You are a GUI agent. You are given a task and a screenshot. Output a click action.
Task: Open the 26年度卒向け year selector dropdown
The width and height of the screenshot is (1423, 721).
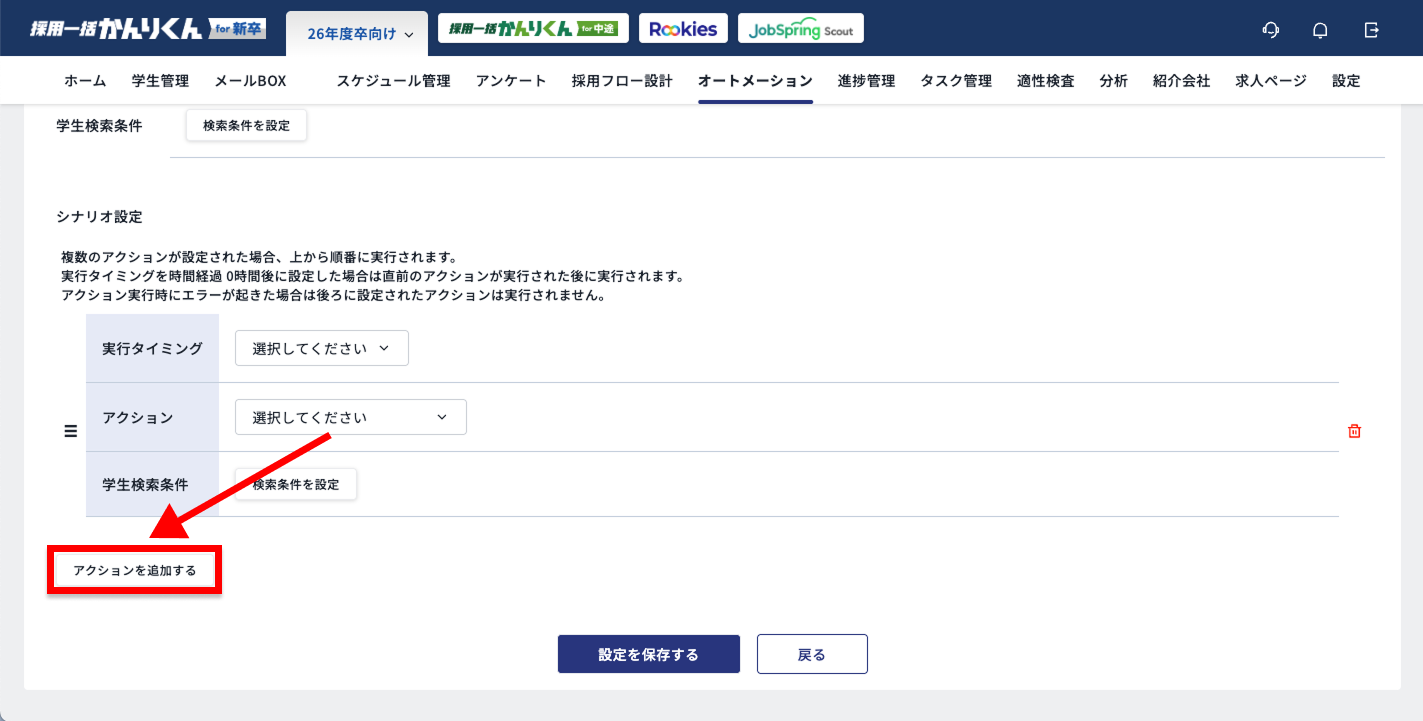tap(356, 31)
